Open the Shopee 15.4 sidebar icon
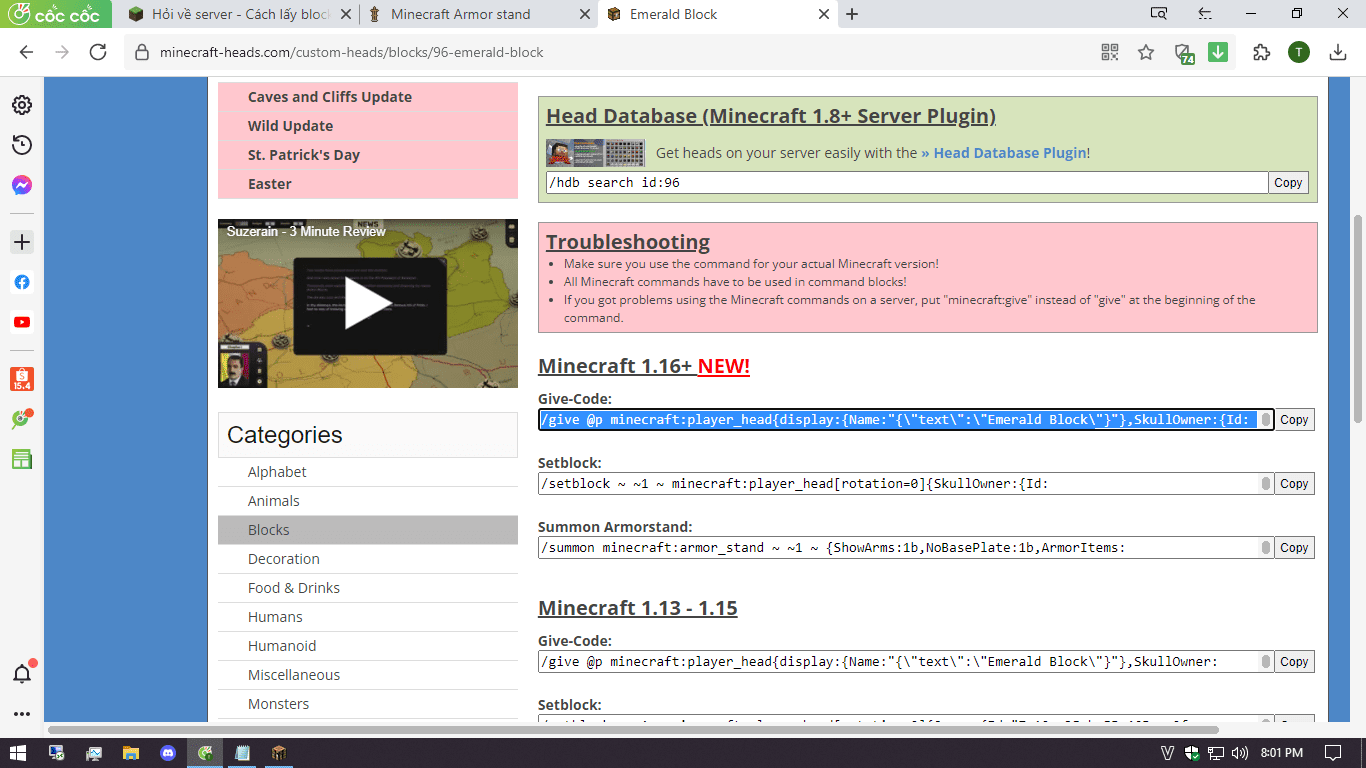The height and width of the screenshot is (768, 1366). [x=22, y=379]
